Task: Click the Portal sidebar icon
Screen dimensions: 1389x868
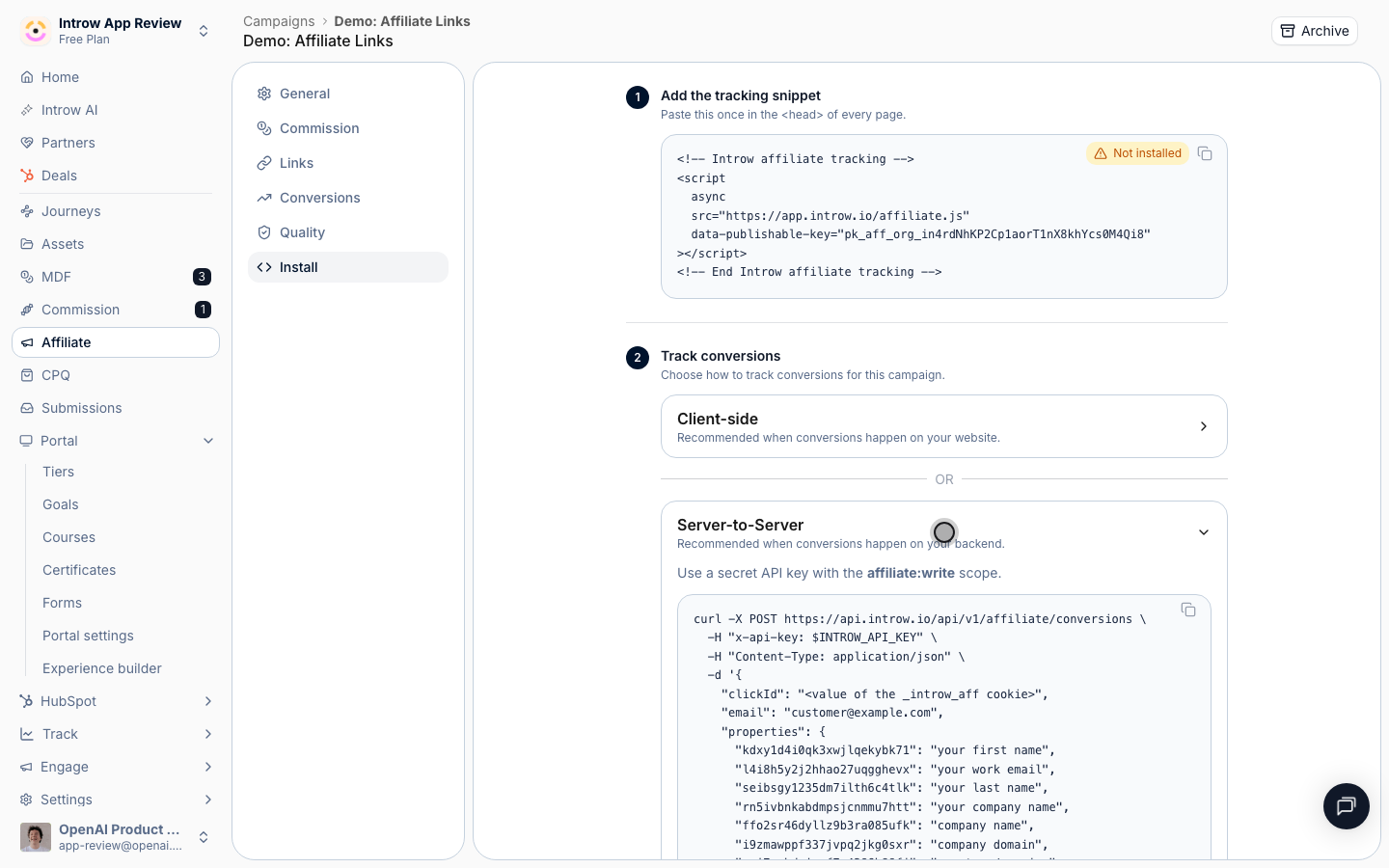Action: click(x=26, y=441)
